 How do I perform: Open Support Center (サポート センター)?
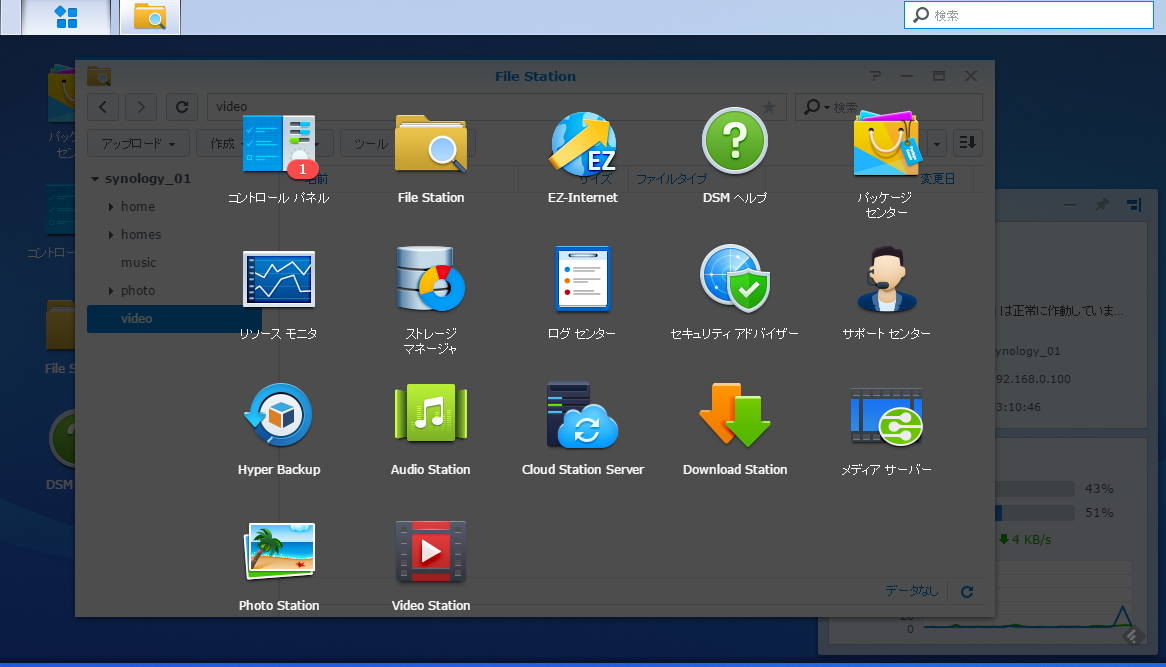886,279
